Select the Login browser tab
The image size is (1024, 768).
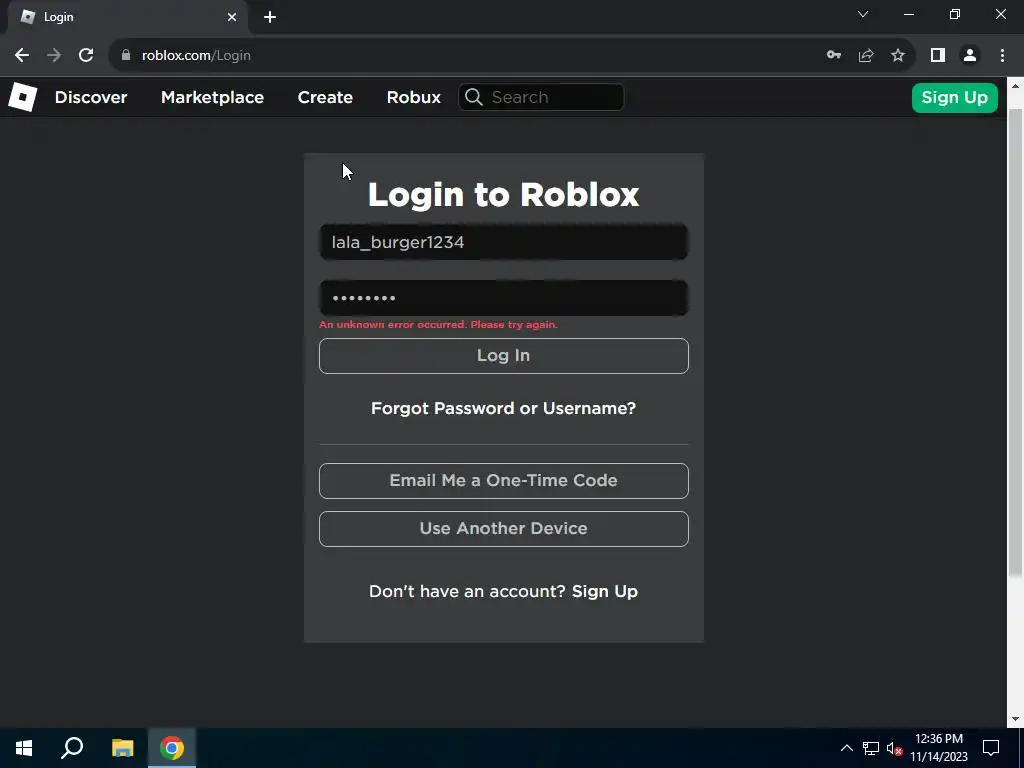(127, 17)
